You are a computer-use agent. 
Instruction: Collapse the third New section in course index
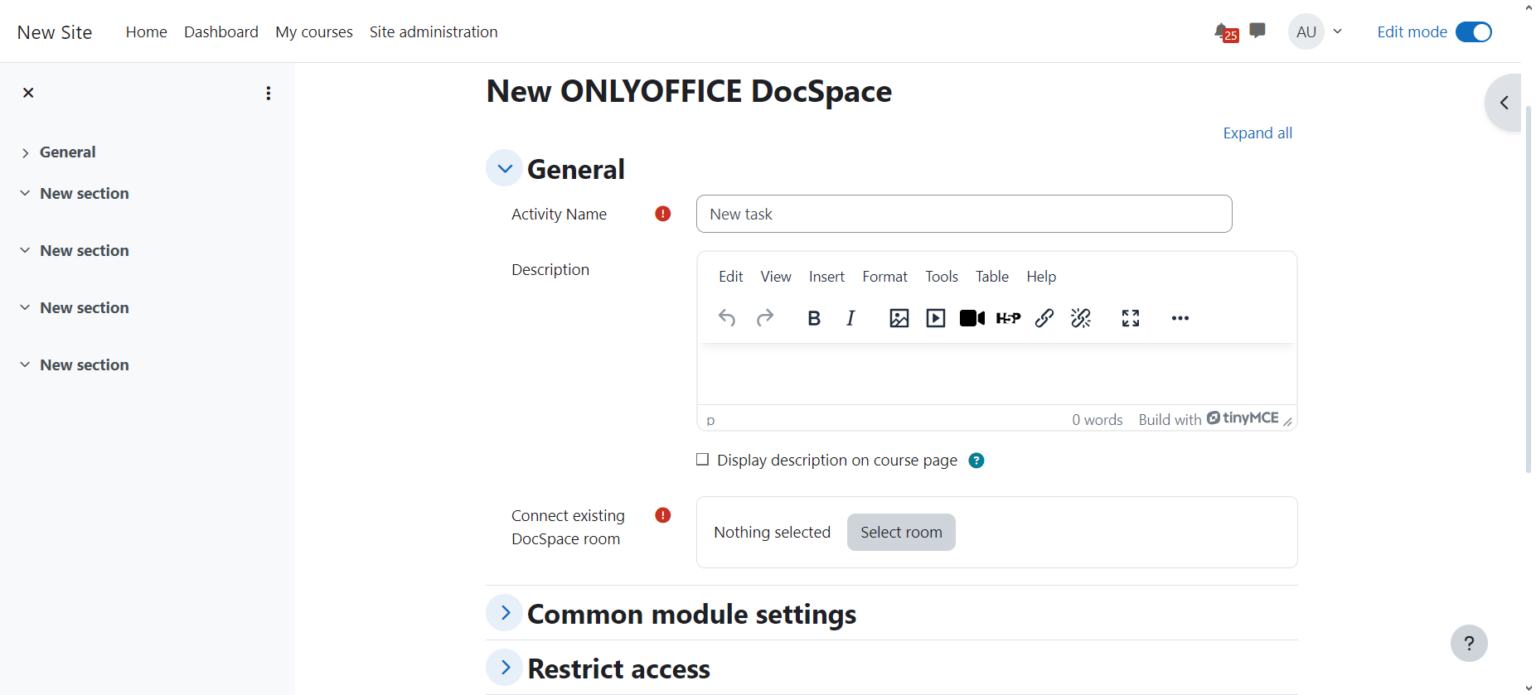25,307
